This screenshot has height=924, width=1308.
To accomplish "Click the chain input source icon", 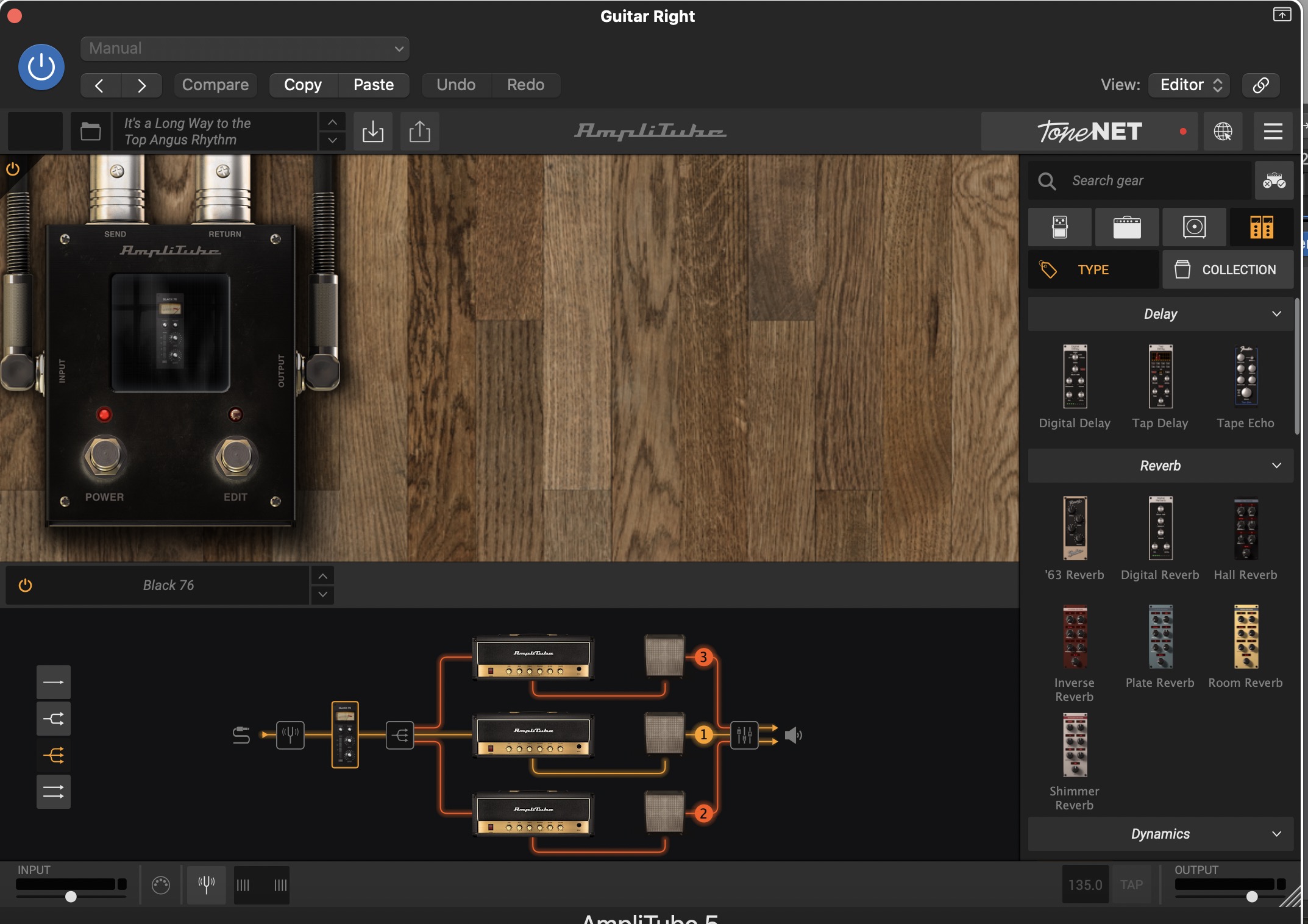I will click(241, 735).
